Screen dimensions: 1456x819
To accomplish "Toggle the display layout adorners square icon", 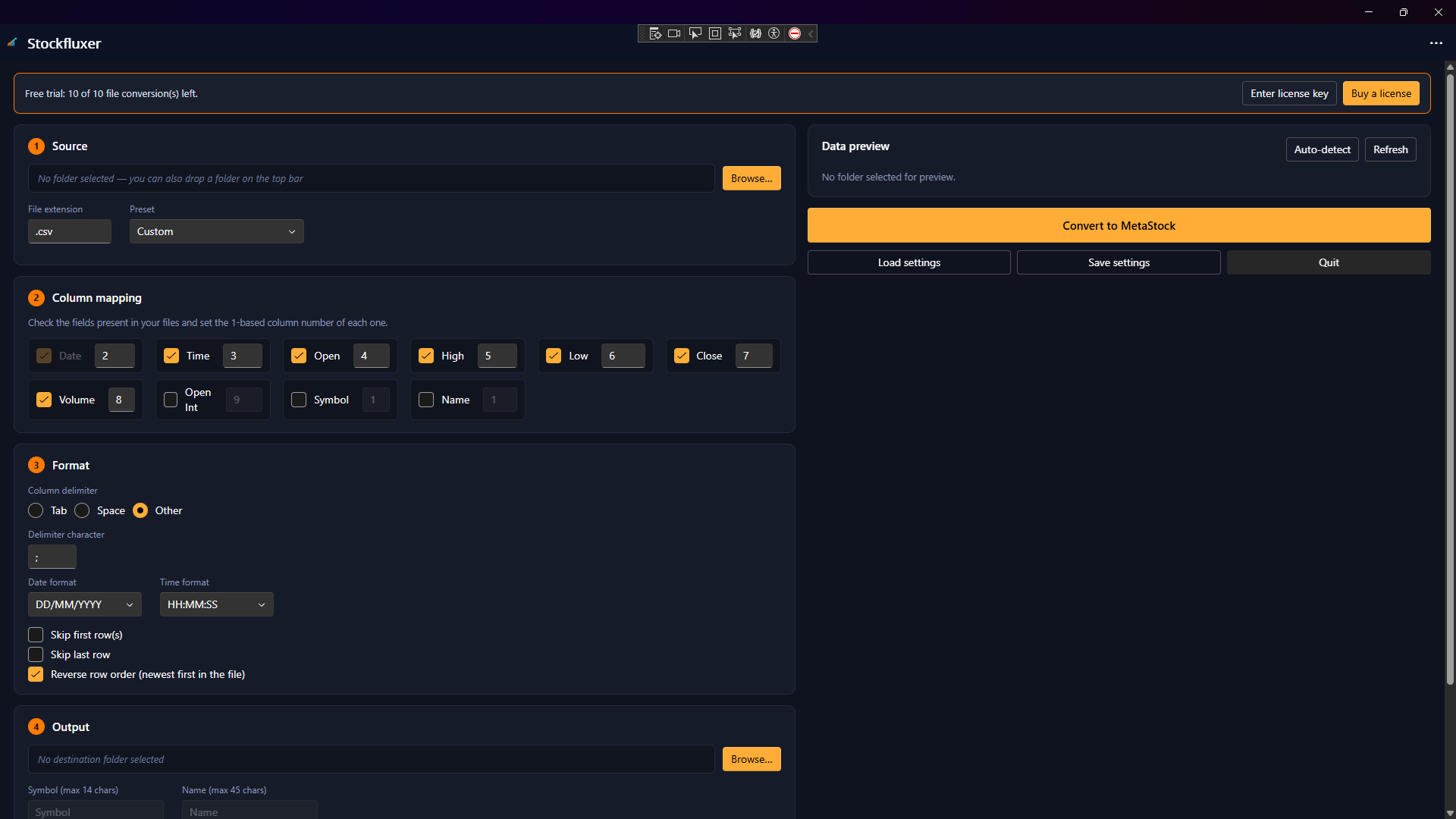I will coord(714,33).
